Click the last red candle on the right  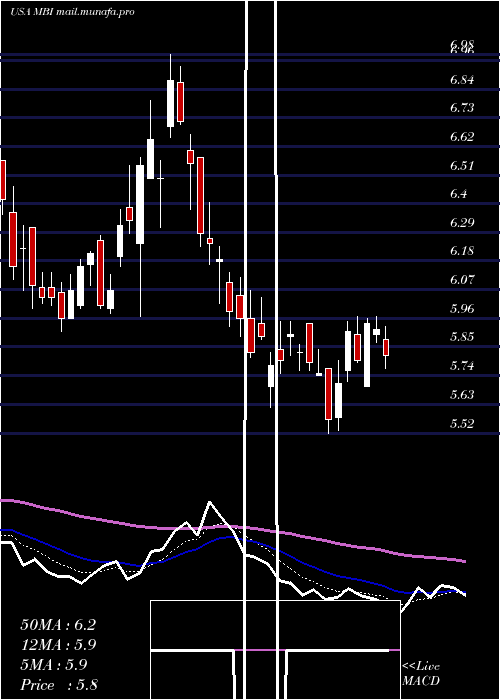tap(386, 347)
